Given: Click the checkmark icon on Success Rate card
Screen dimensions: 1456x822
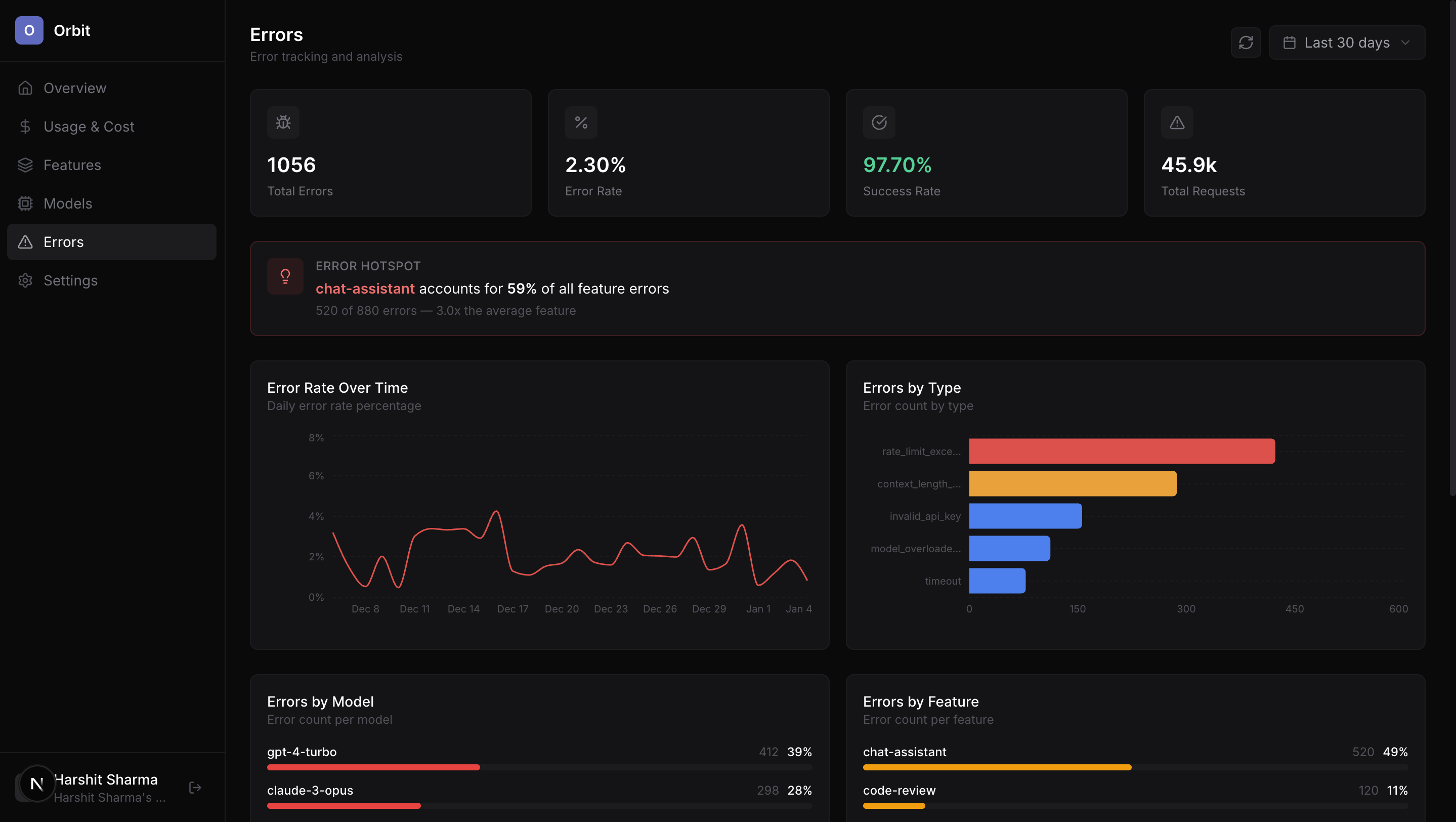Looking at the screenshot, I should pos(878,122).
